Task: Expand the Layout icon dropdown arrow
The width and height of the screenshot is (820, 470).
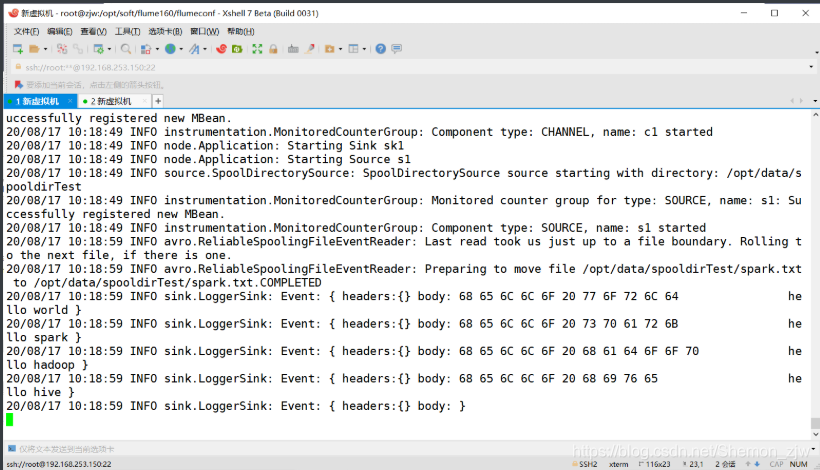Action: pyautogui.click(x=364, y=49)
